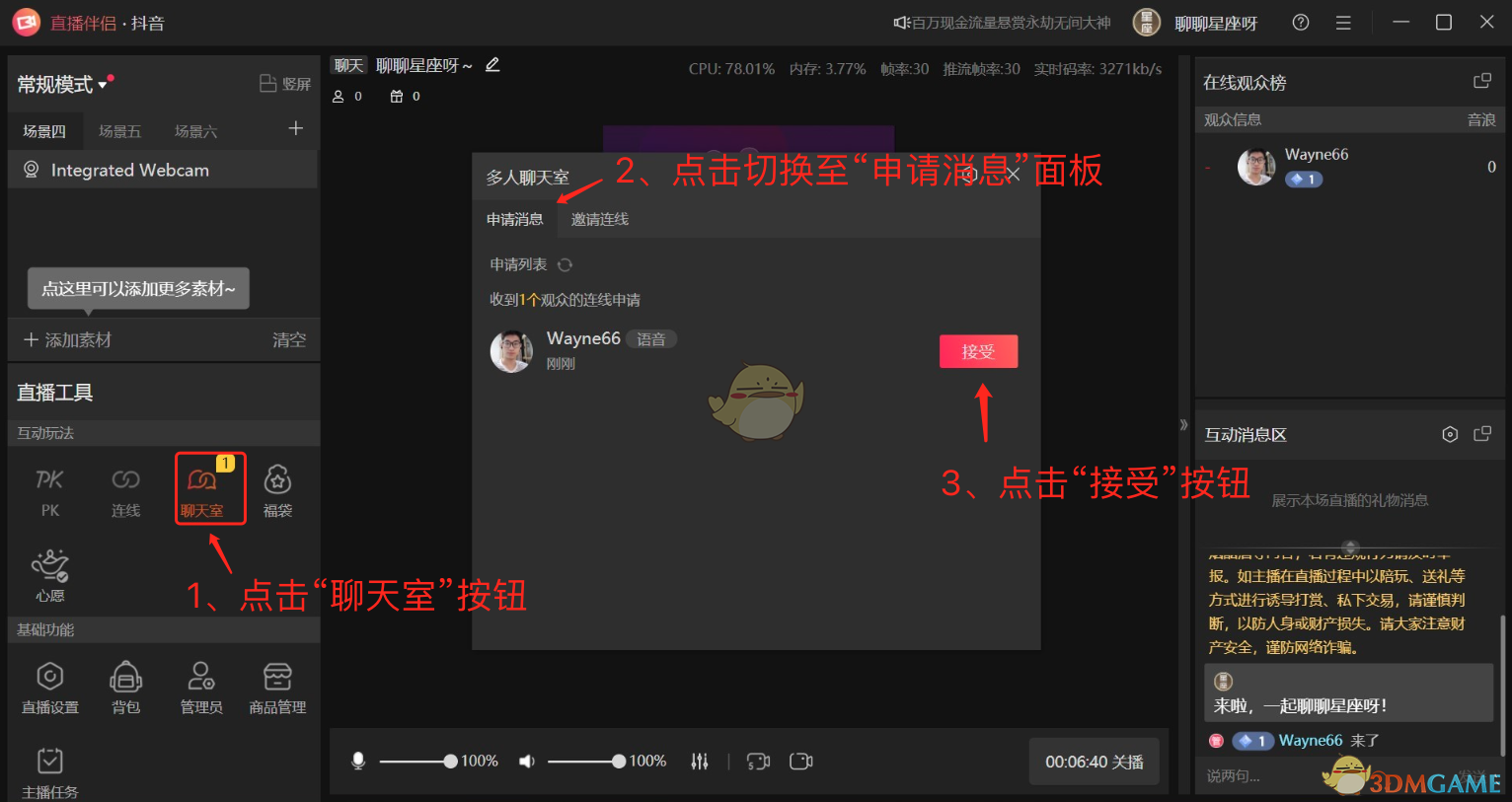Select the 场景五 scene tab

(119, 130)
